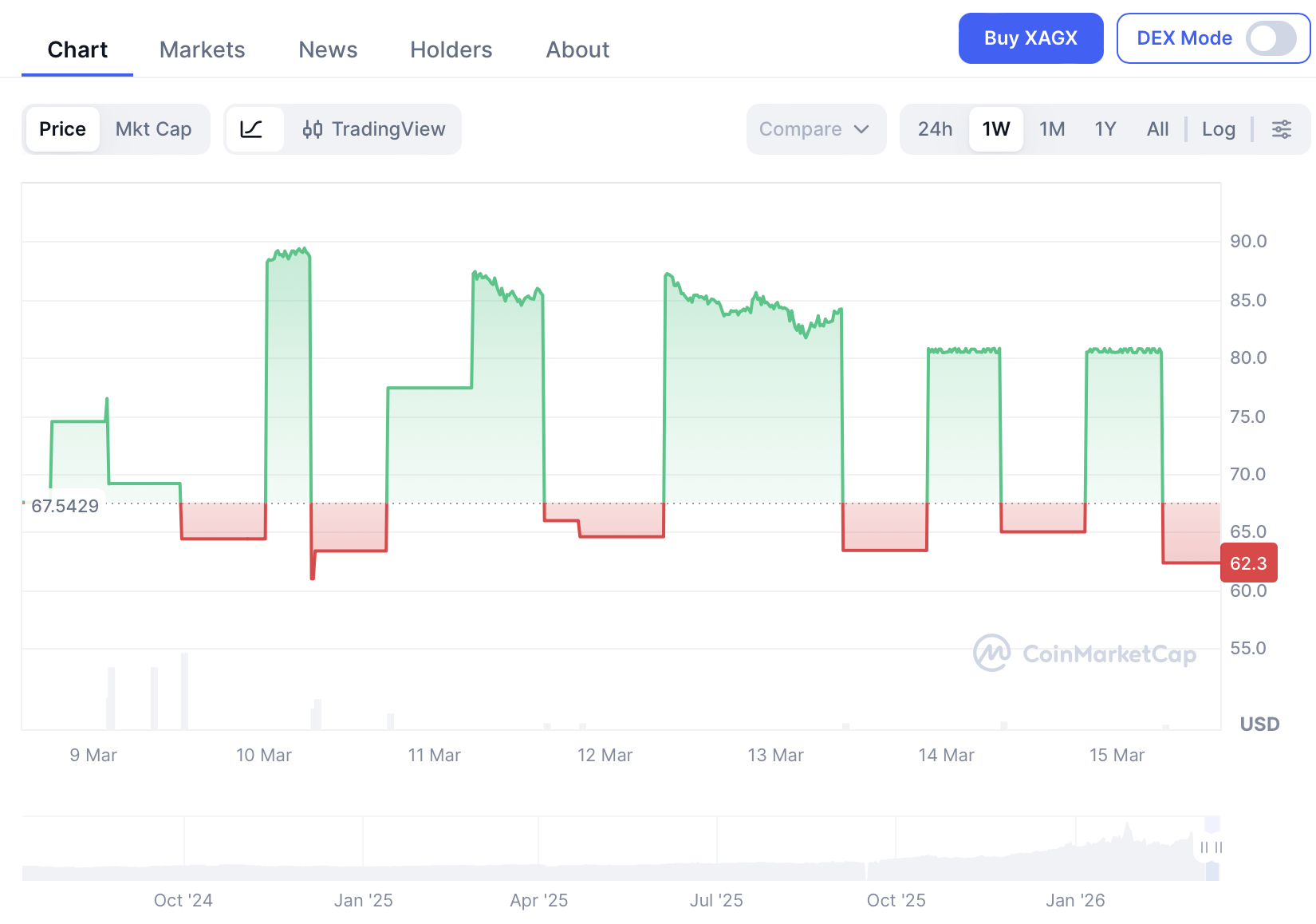Switch to the 24h time range
The height and width of the screenshot is (924, 1316).
(x=934, y=128)
